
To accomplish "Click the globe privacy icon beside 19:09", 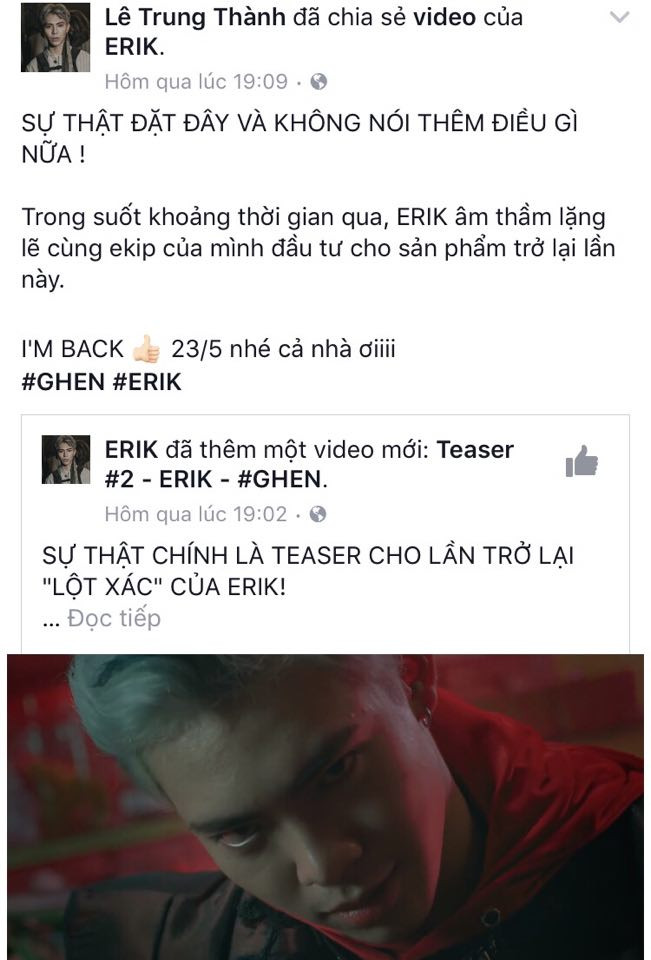I will [x=318, y=81].
